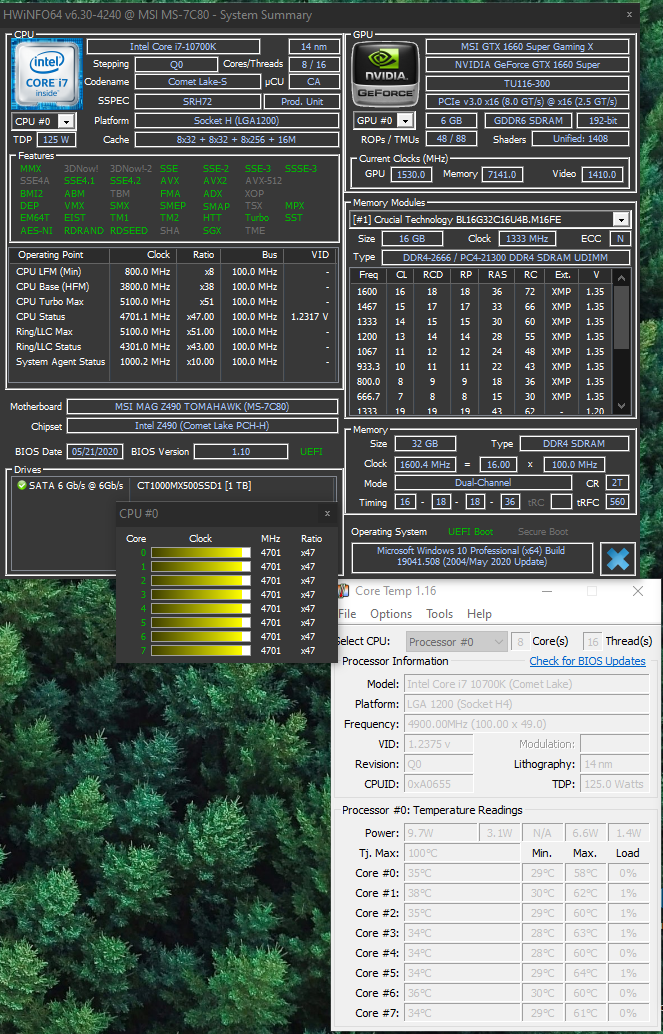Click the AES-NI feature label
The width and height of the screenshot is (663, 1034).
point(36,231)
